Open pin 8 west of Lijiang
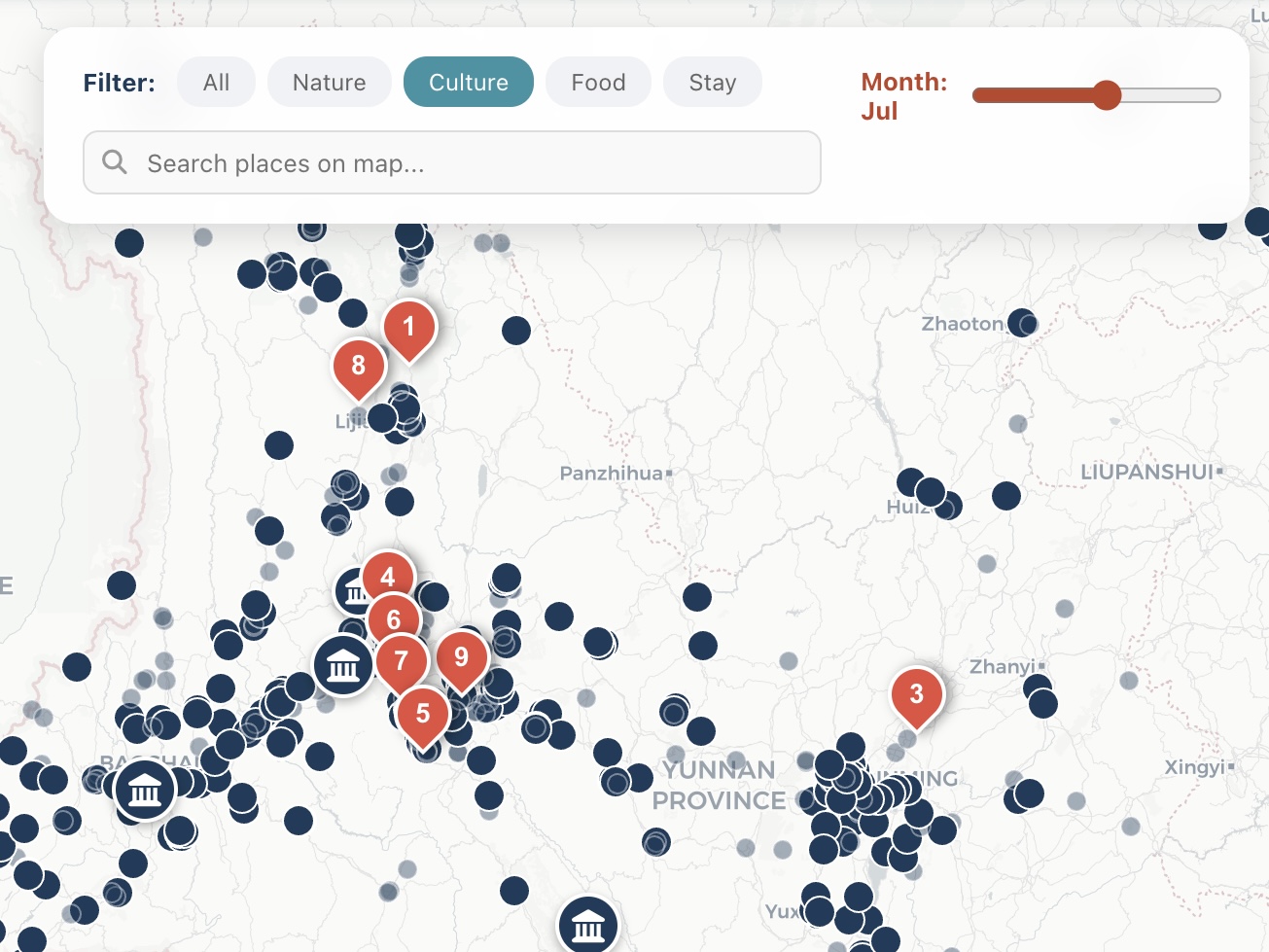The image size is (1269, 952). coord(359,365)
